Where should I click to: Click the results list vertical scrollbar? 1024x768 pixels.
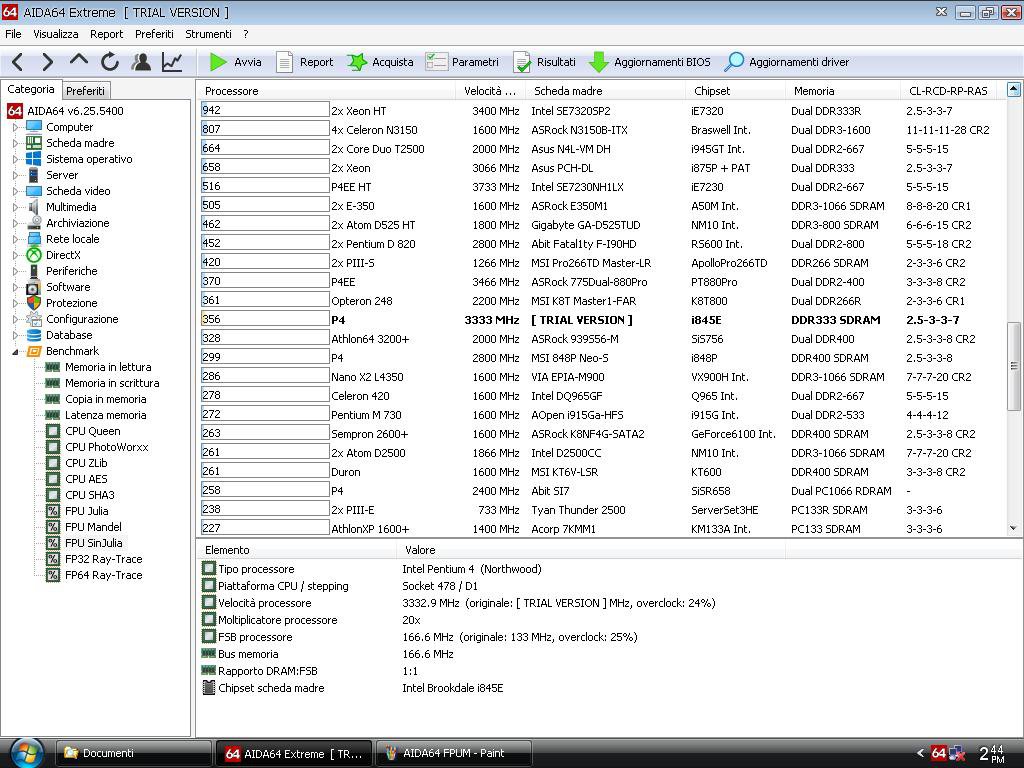click(x=1014, y=350)
